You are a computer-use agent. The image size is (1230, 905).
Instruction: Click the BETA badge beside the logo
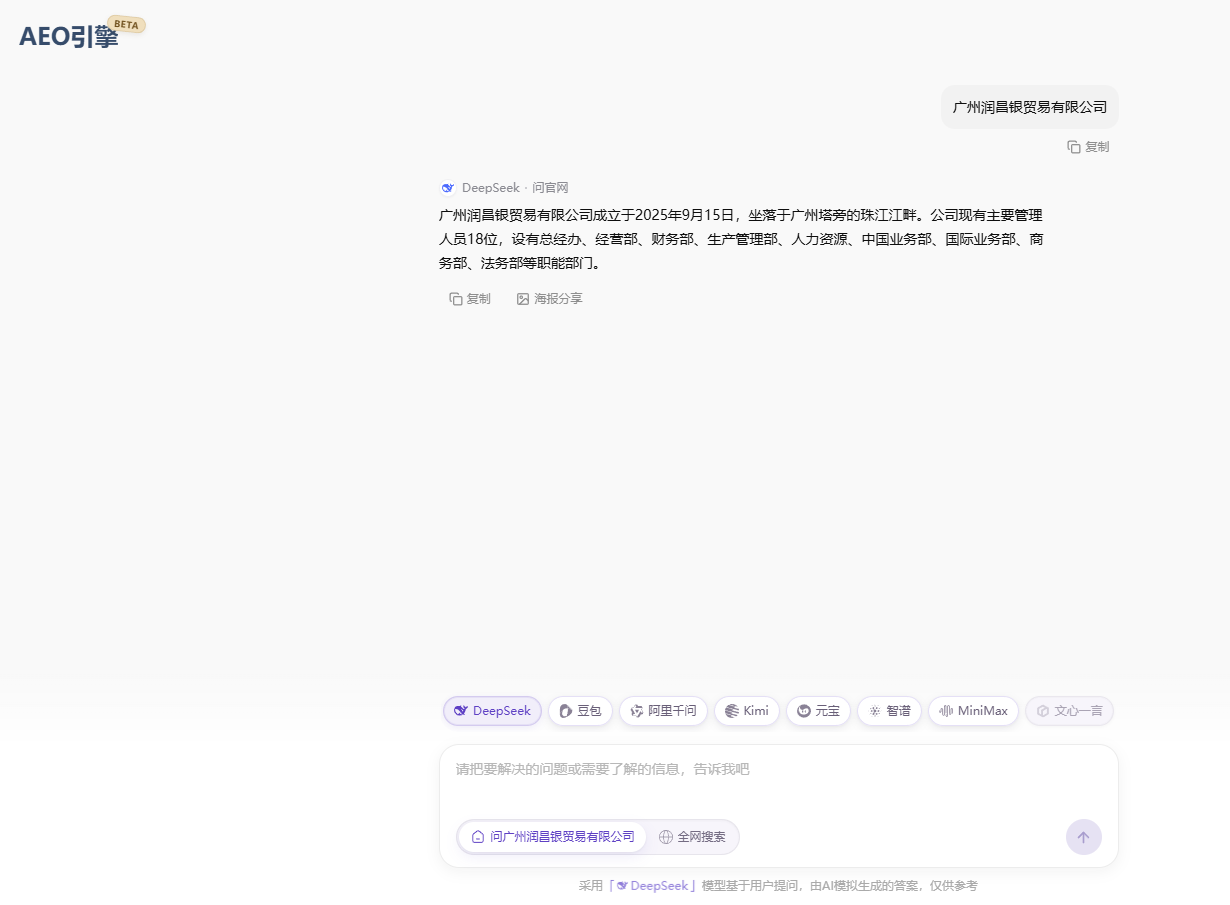[x=127, y=24]
